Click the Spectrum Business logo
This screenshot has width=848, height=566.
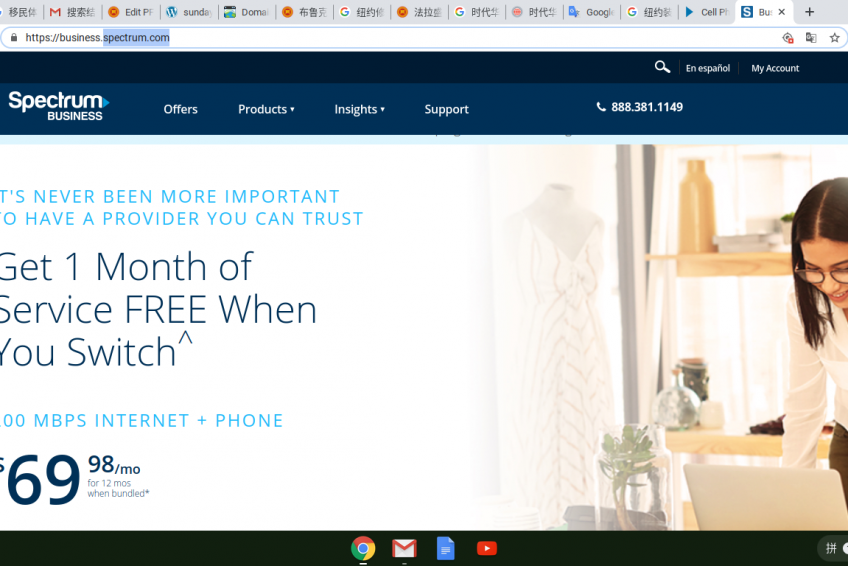point(58,106)
